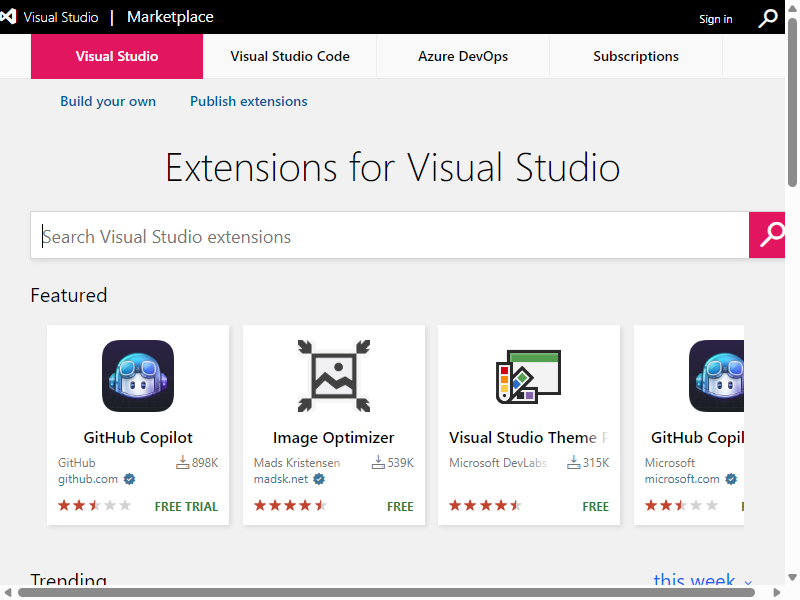This screenshot has width=800, height=600.
Task: Click FREE label on Image Optimizer
Action: pyautogui.click(x=400, y=507)
